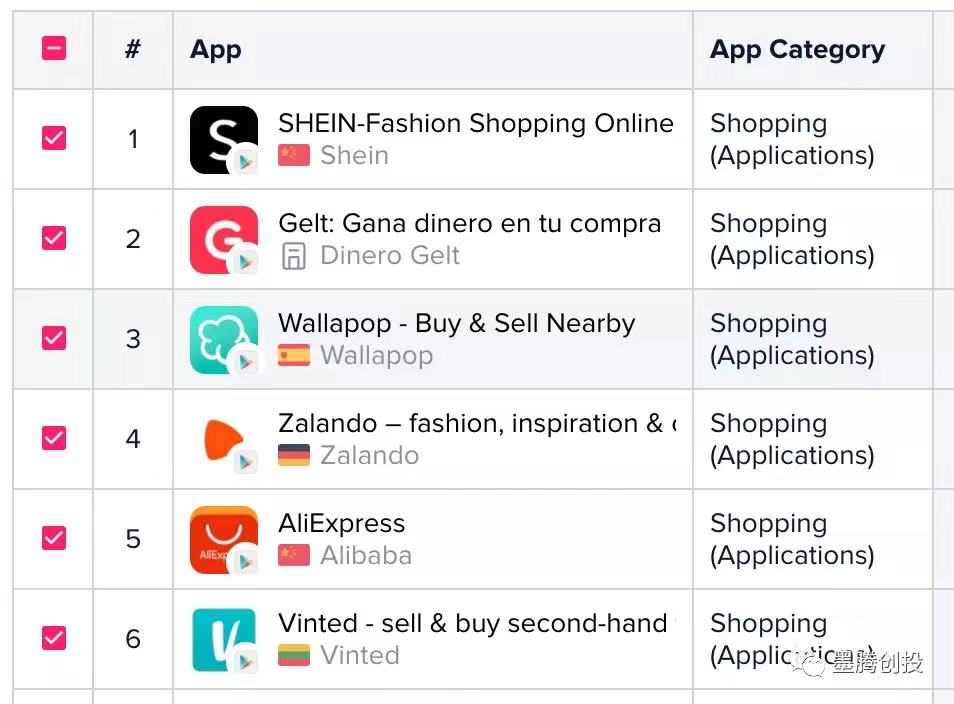Click the Vinted app icon
954x704 pixels.
(x=222, y=639)
